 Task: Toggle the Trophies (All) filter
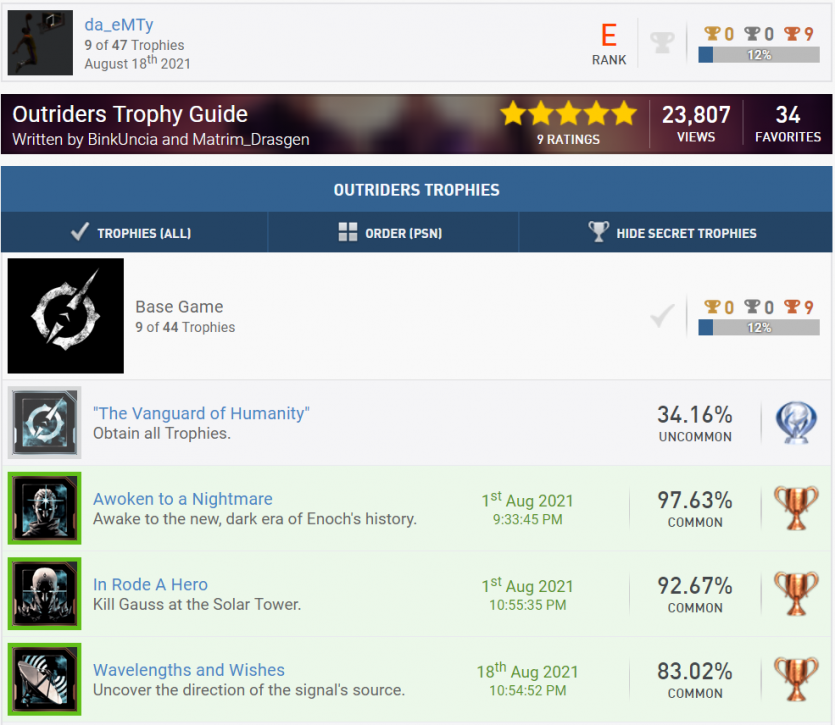point(133,233)
